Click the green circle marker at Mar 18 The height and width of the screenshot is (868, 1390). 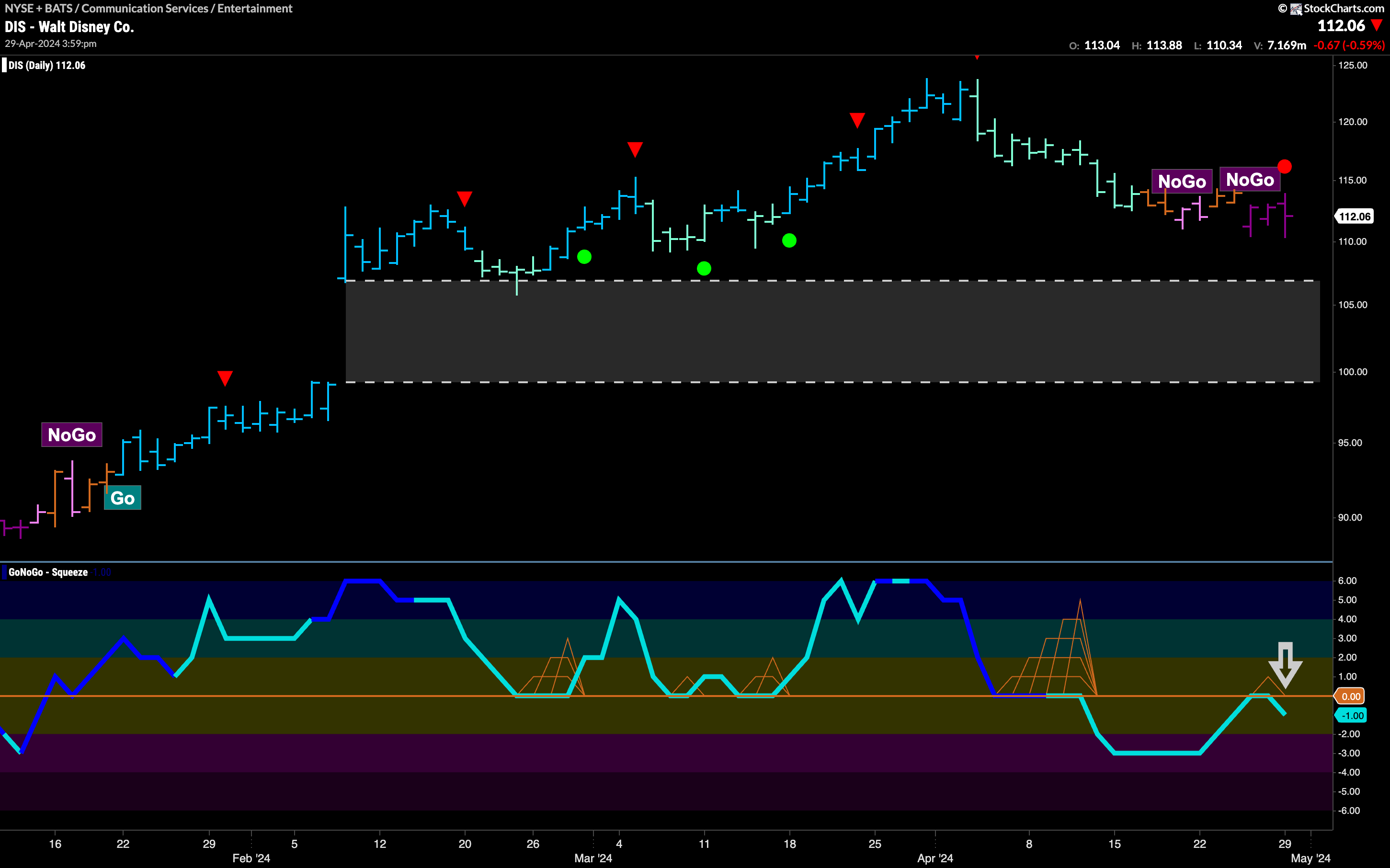point(789,240)
